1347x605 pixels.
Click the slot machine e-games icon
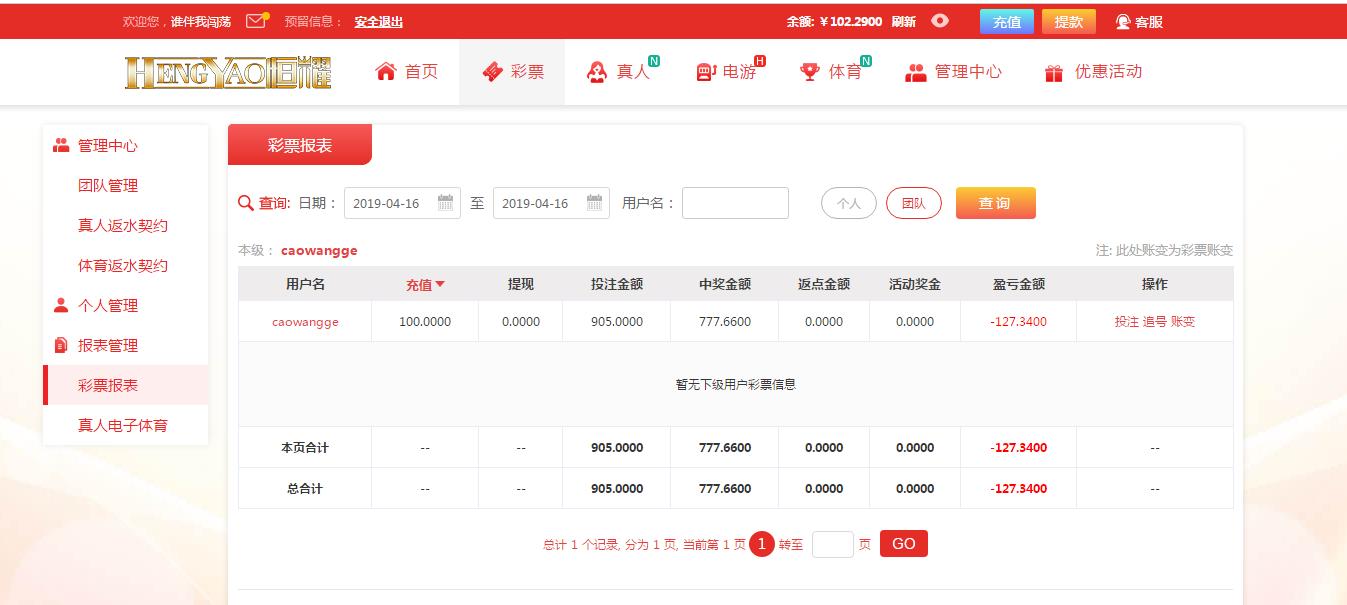(707, 72)
